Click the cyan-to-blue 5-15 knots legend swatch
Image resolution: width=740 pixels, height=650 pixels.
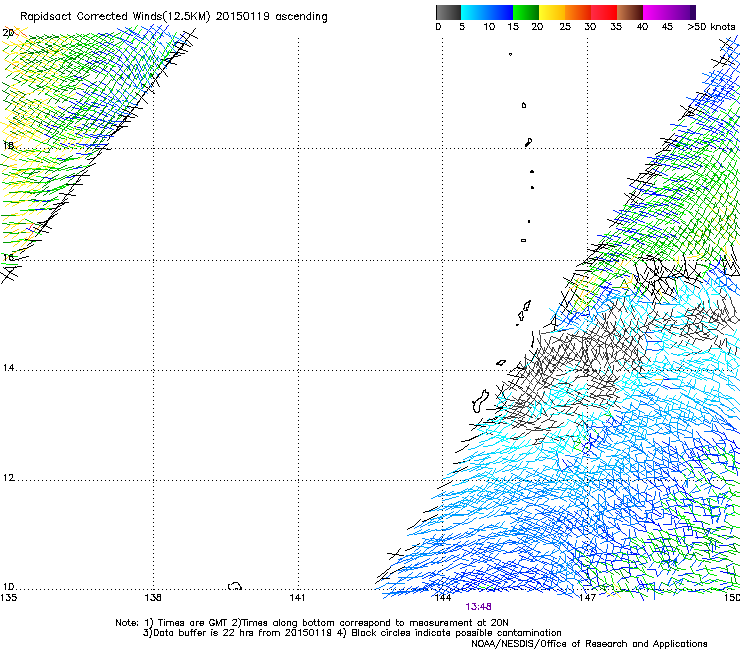tap(487, 12)
